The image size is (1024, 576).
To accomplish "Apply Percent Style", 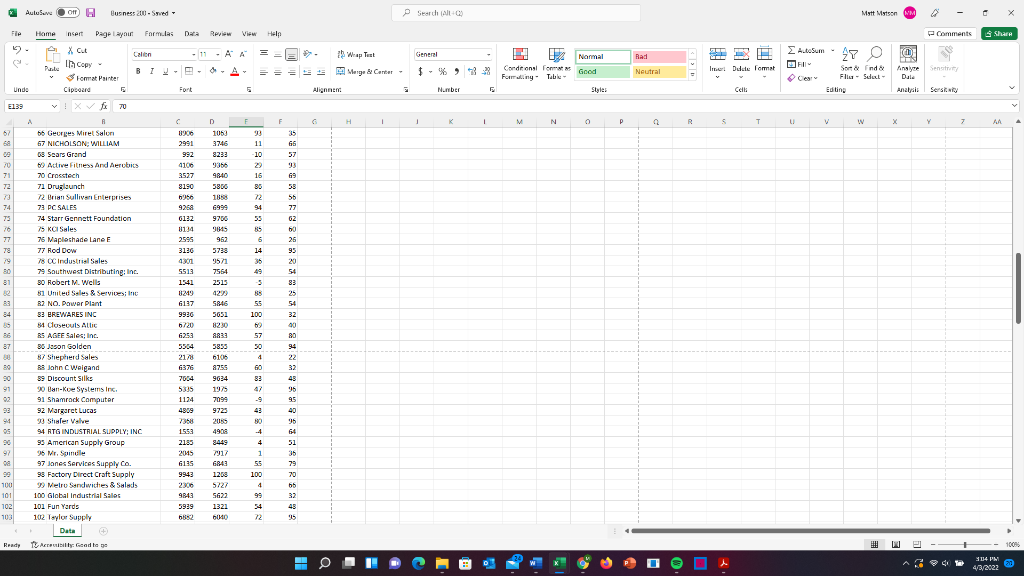I will (442, 72).
